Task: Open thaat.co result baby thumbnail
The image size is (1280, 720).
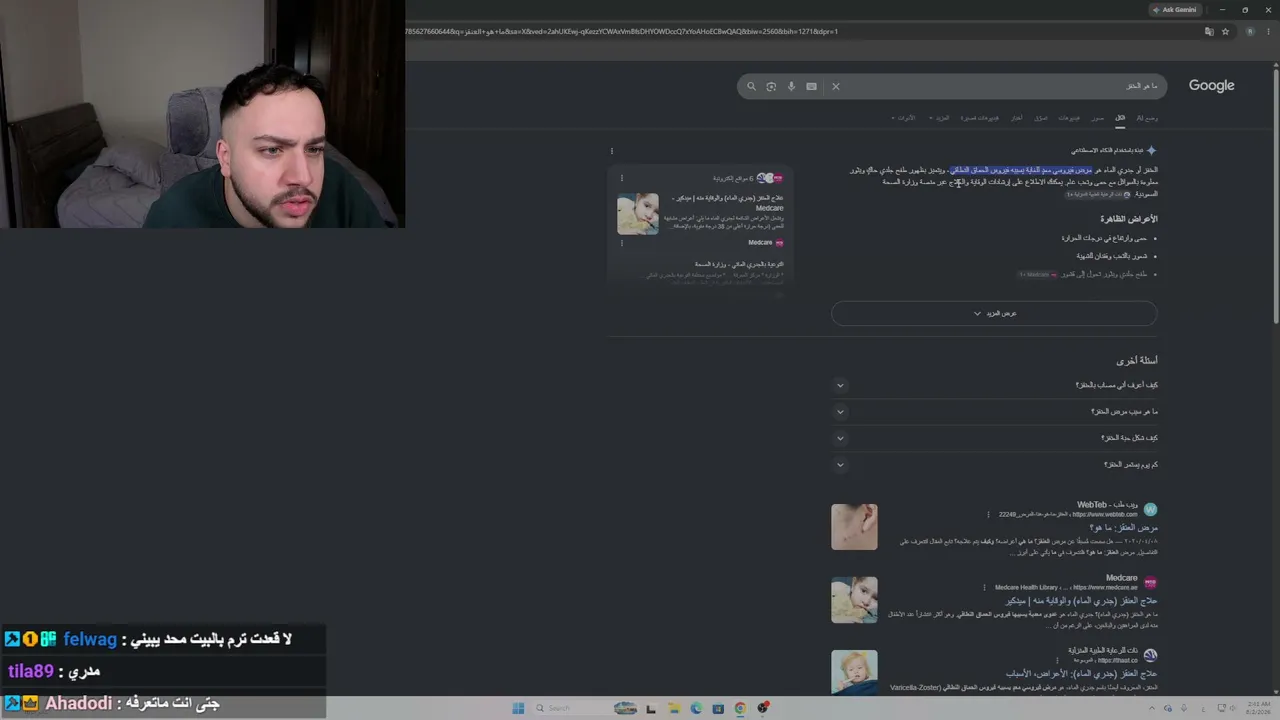Action: point(854,672)
